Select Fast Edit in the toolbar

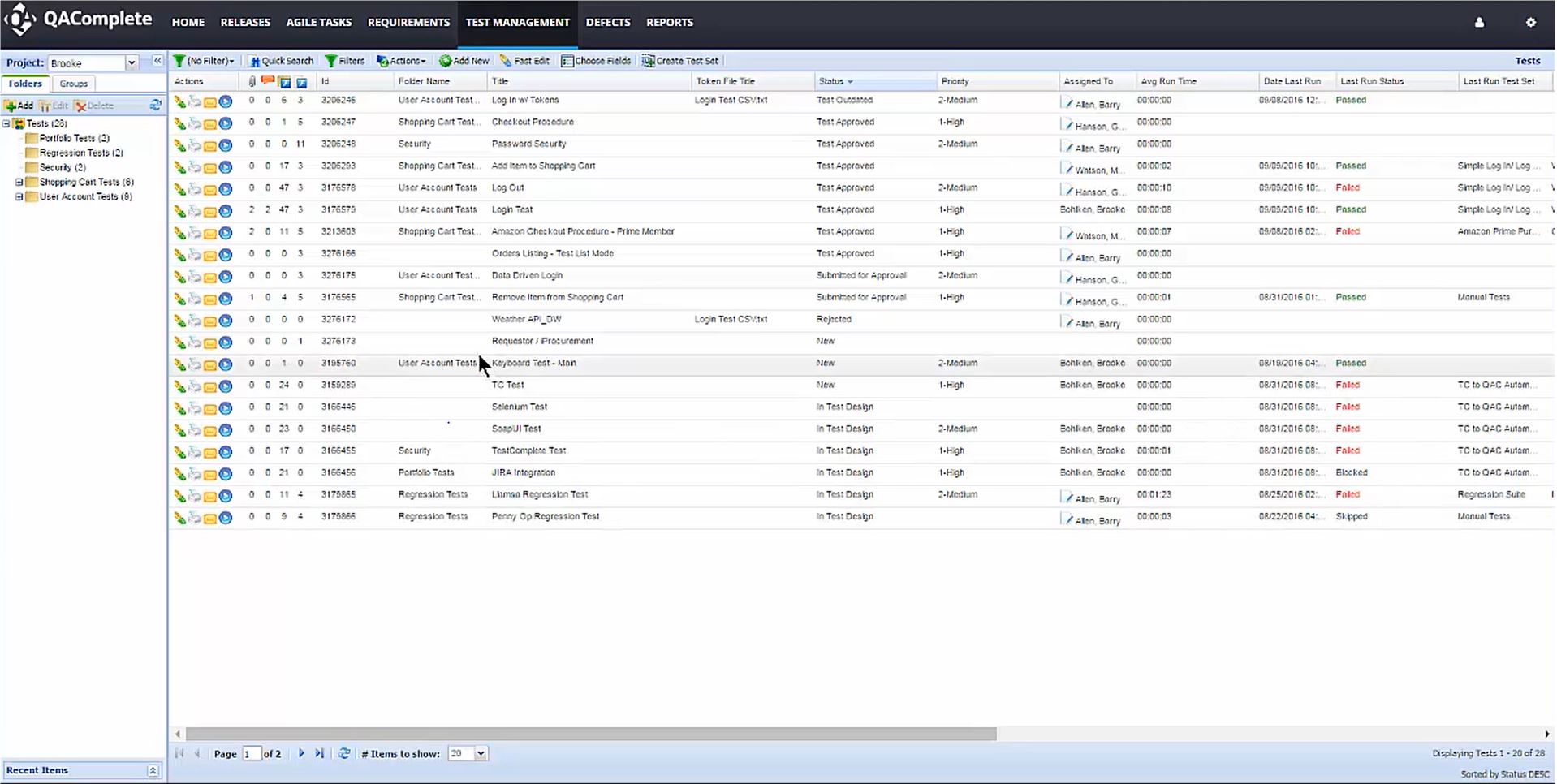[x=524, y=60]
